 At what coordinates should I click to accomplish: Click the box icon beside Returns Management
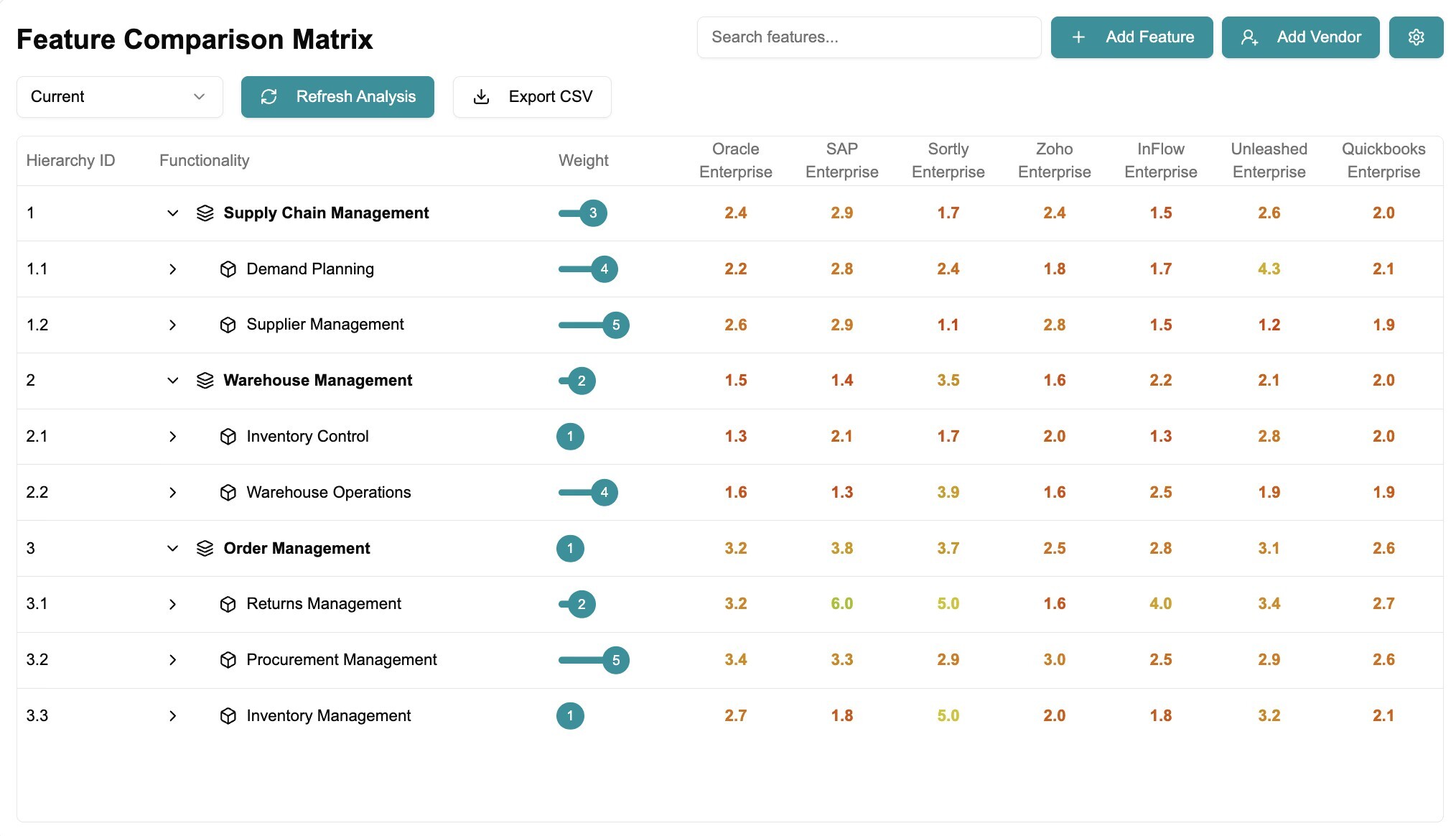(x=228, y=605)
